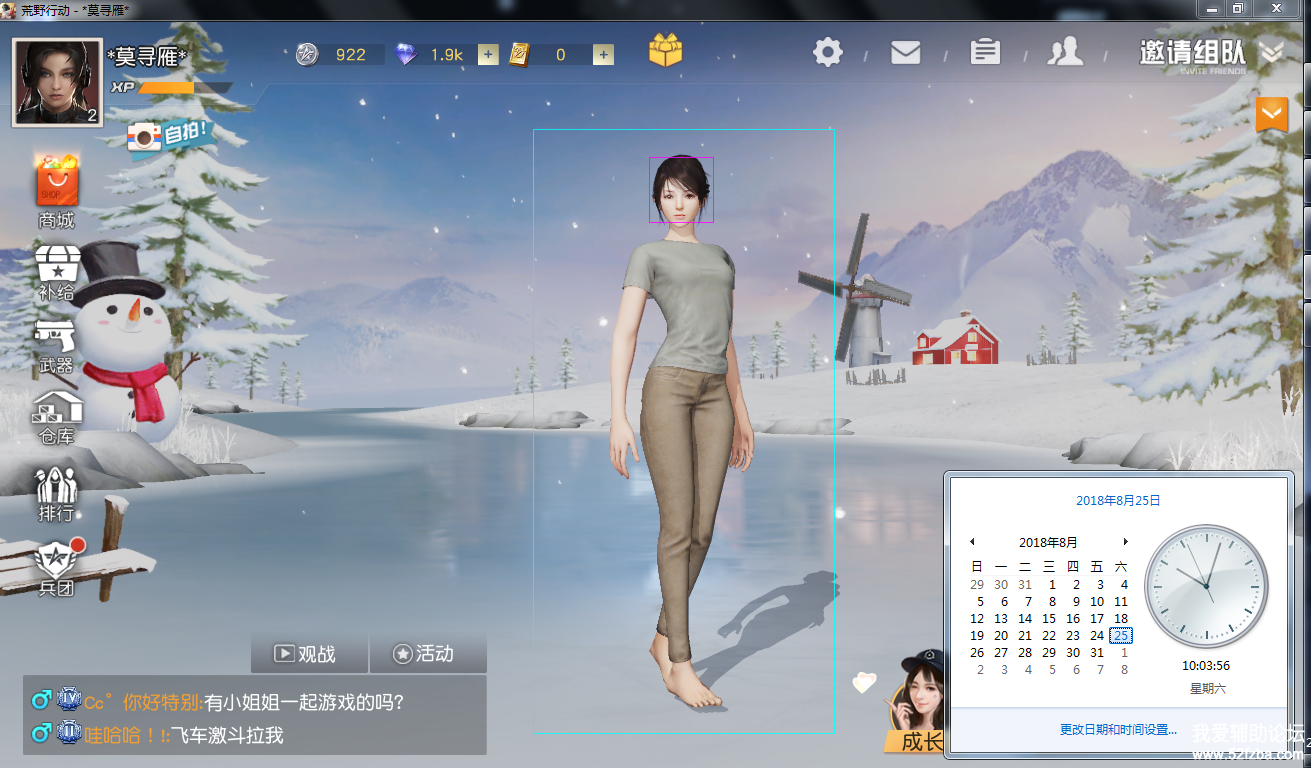Viewport: 1311px width, 768px height.
Task: Open the 排行 ranking icon
Action: [57, 483]
